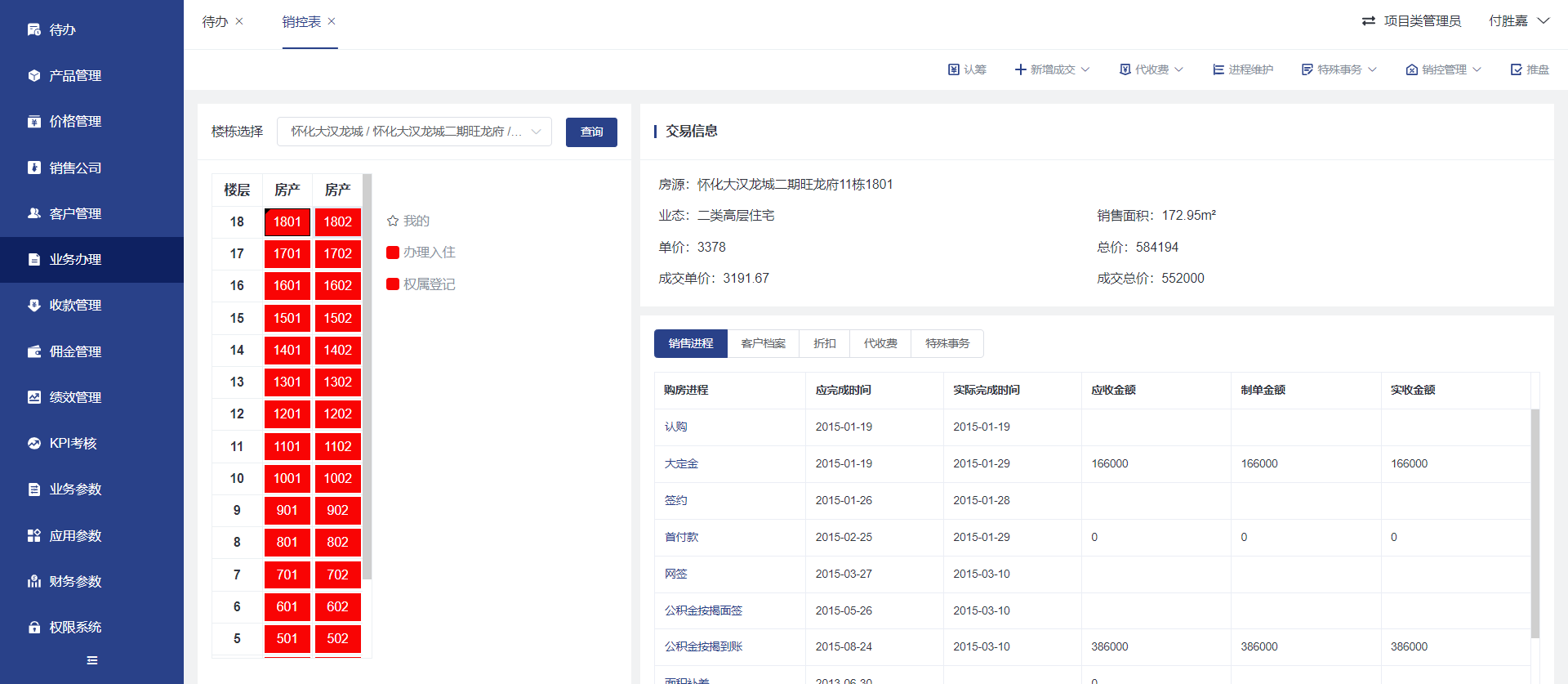Expand the 新增成交 dropdown arrow
The width and height of the screenshot is (1568, 684).
[x=1085, y=69]
